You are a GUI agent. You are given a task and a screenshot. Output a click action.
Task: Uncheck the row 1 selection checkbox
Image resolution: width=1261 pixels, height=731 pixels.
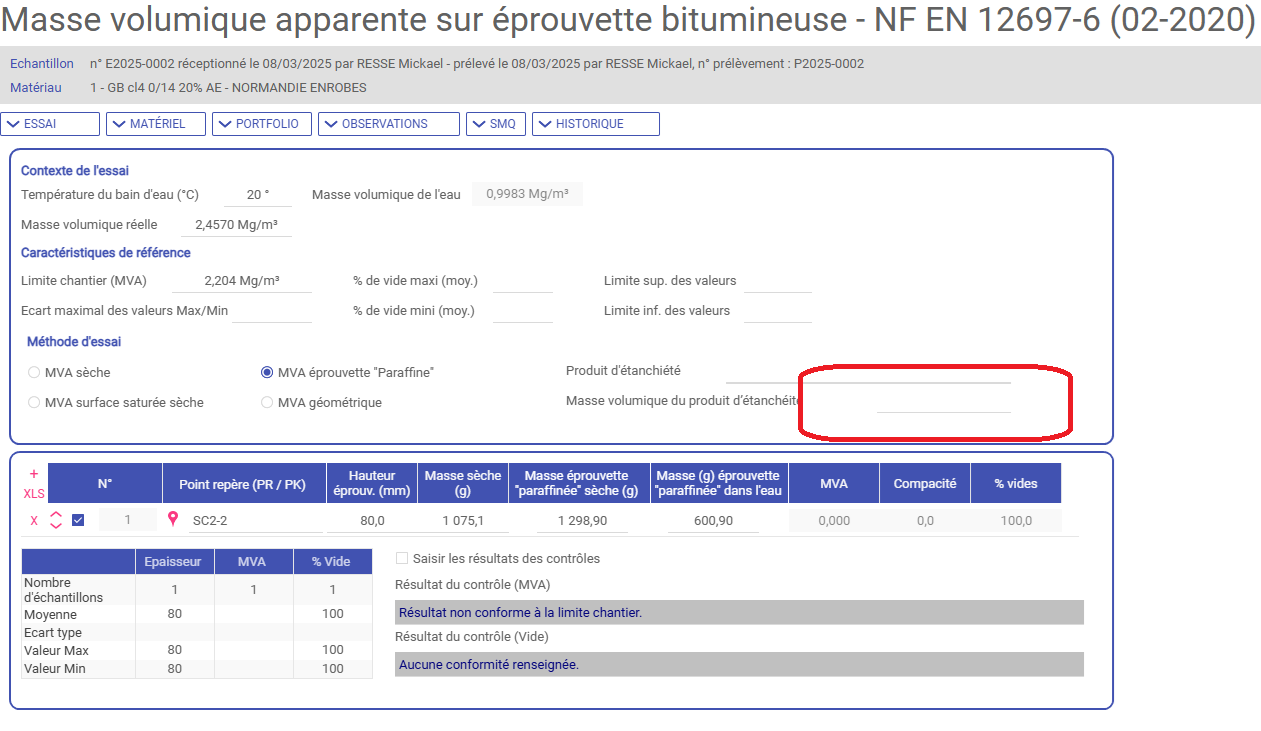(x=78, y=520)
